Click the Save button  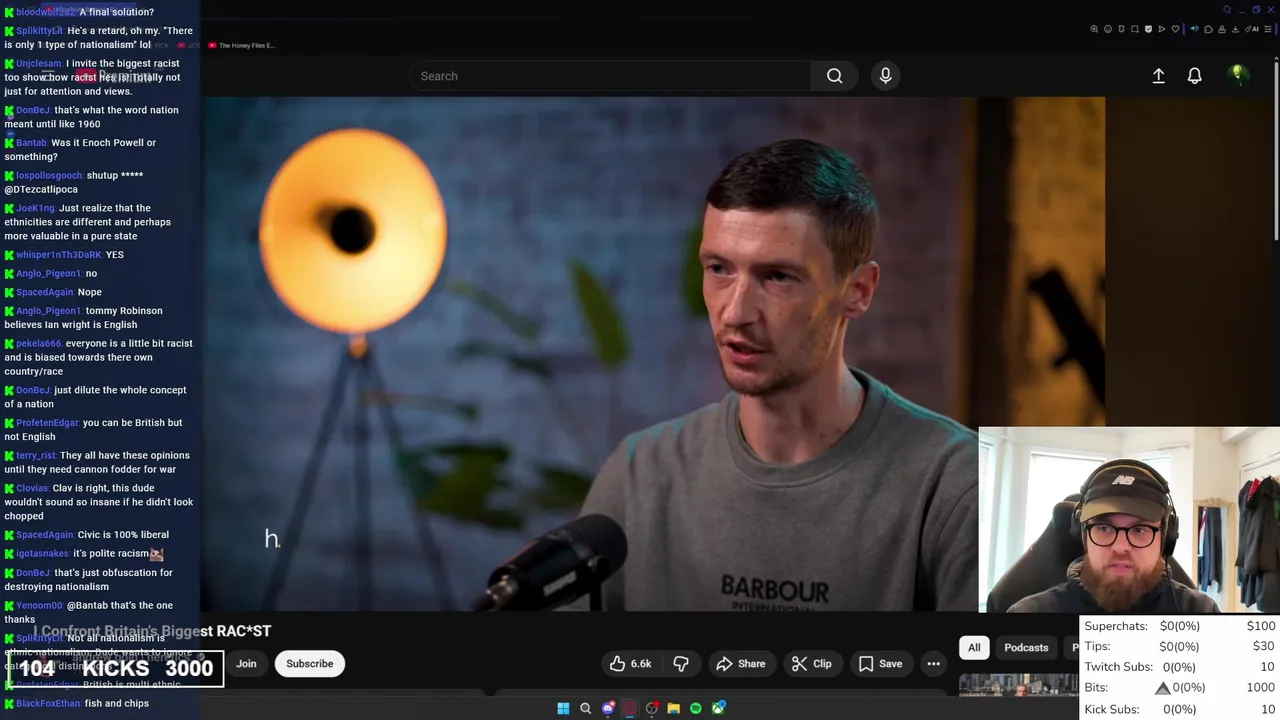click(x=880, y=664)
